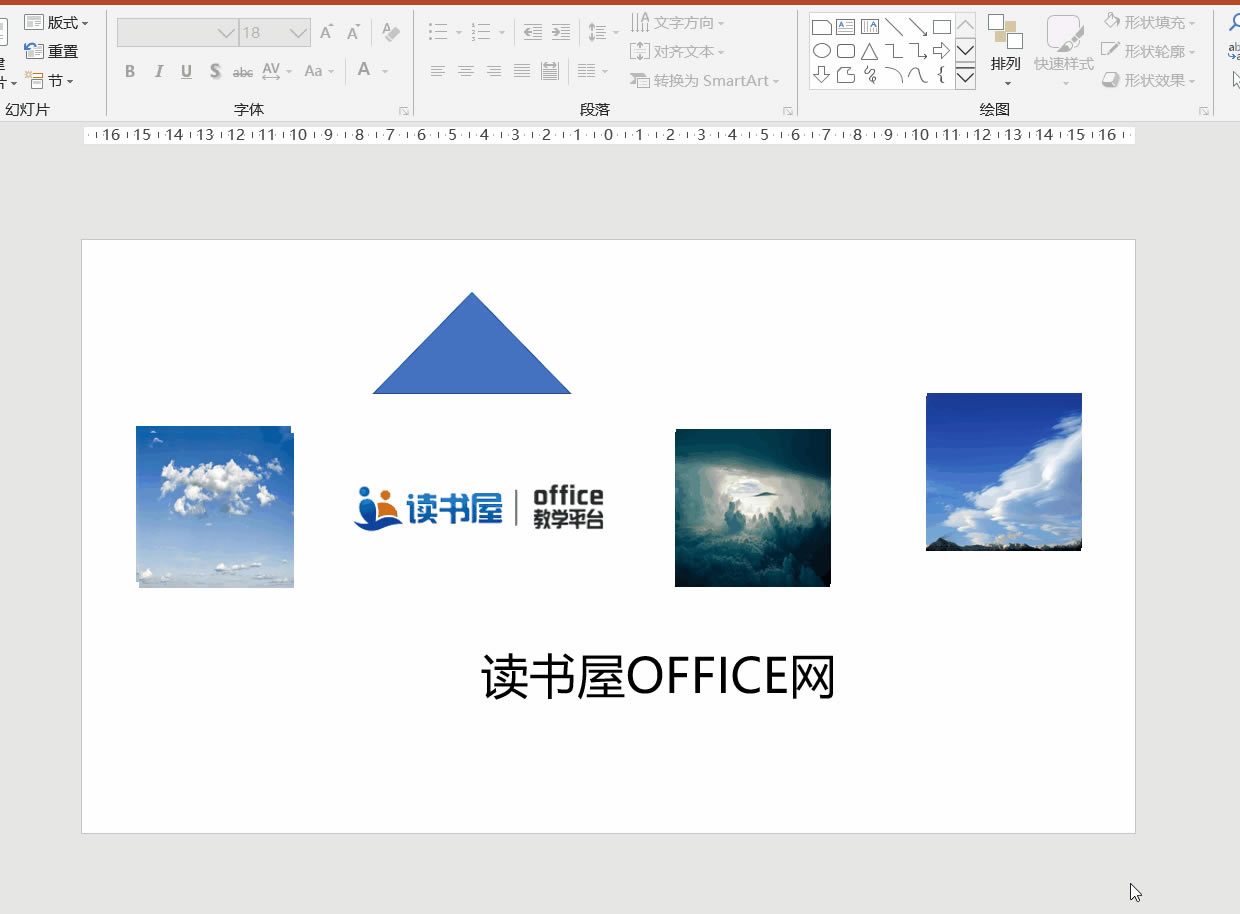Toggle underline formatting
Image resolution: width=1240 pixels, height=914 pixels.
[186, 71]
